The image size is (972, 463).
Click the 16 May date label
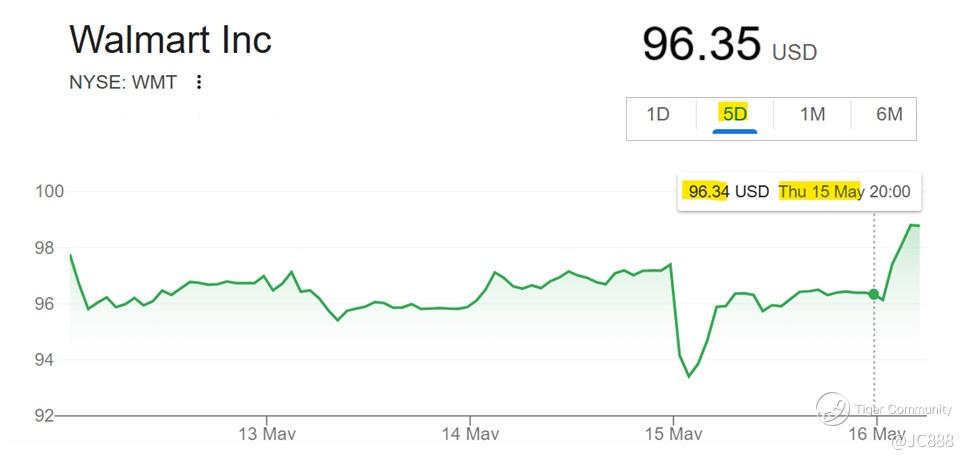click(875, 434)
